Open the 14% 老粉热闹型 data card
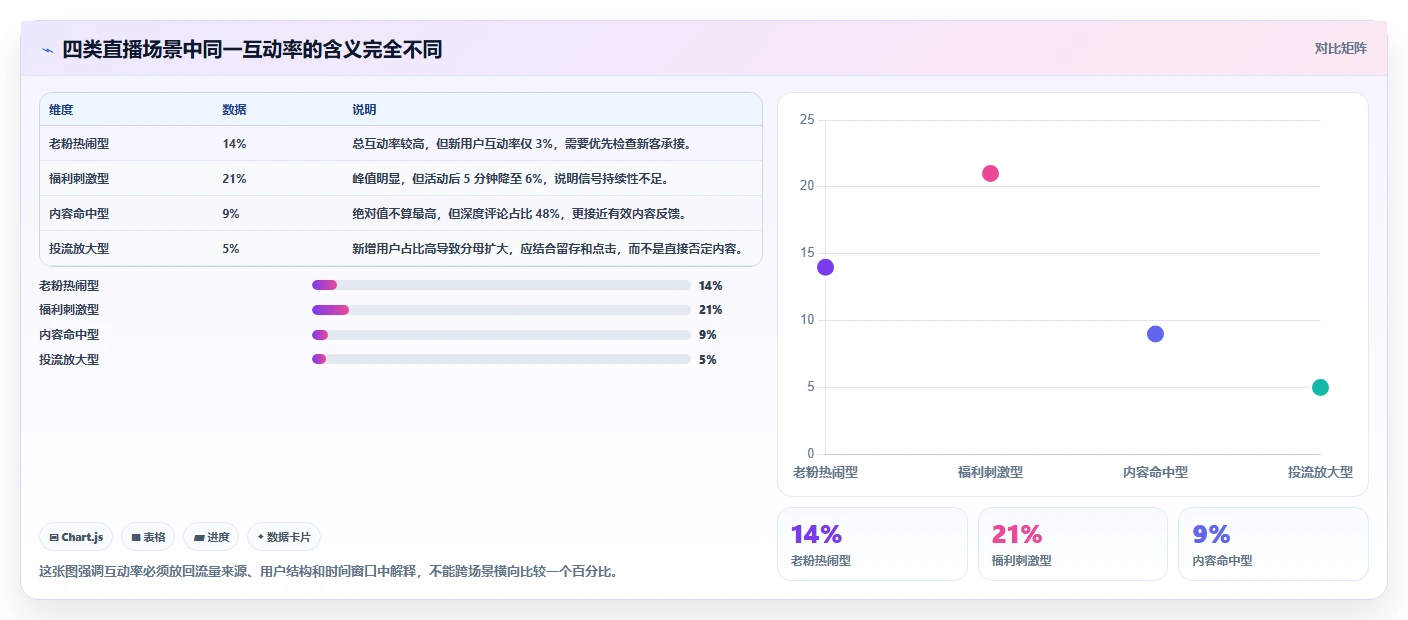 click(872, 544)
